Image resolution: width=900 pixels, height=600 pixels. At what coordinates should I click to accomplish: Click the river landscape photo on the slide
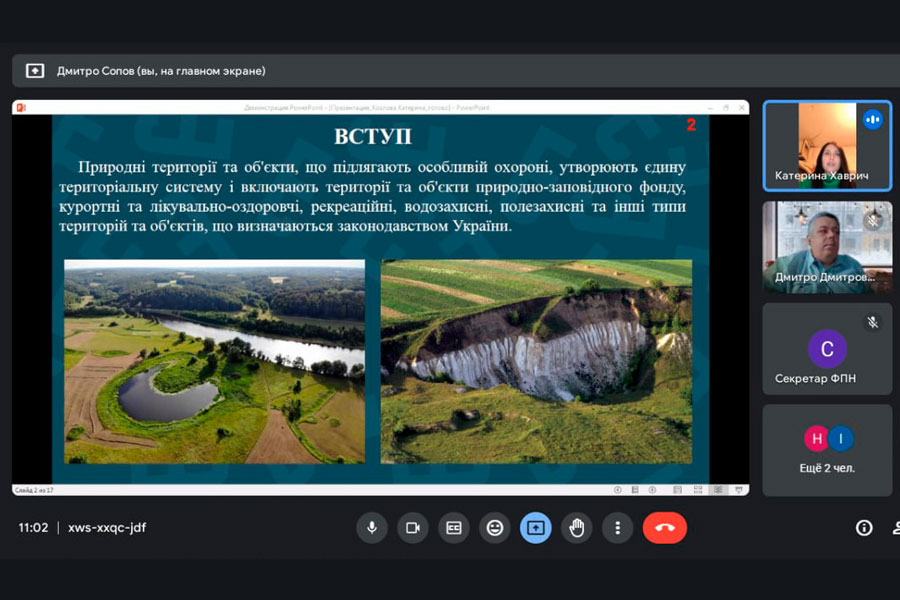click(x=215, y=361)
